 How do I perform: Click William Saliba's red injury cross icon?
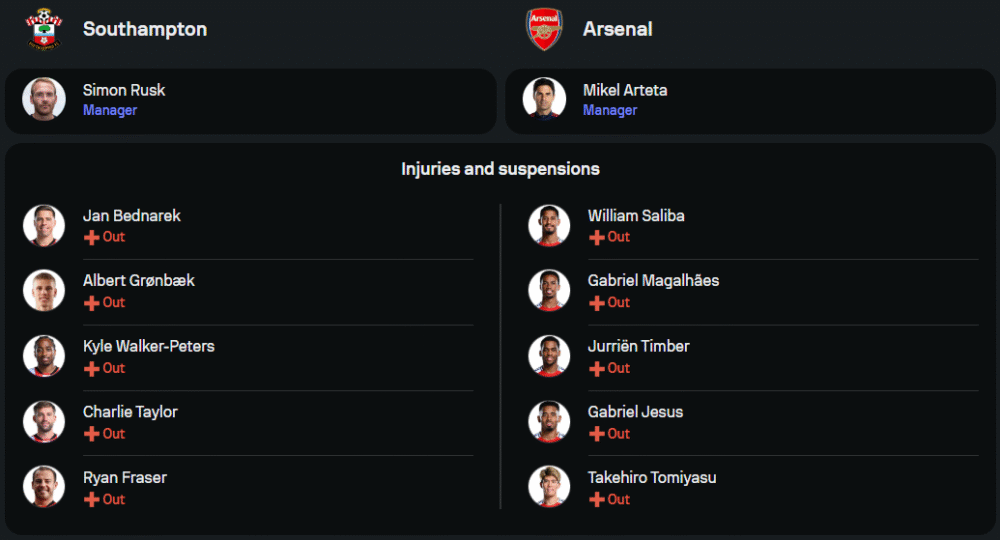pos(597,237)
